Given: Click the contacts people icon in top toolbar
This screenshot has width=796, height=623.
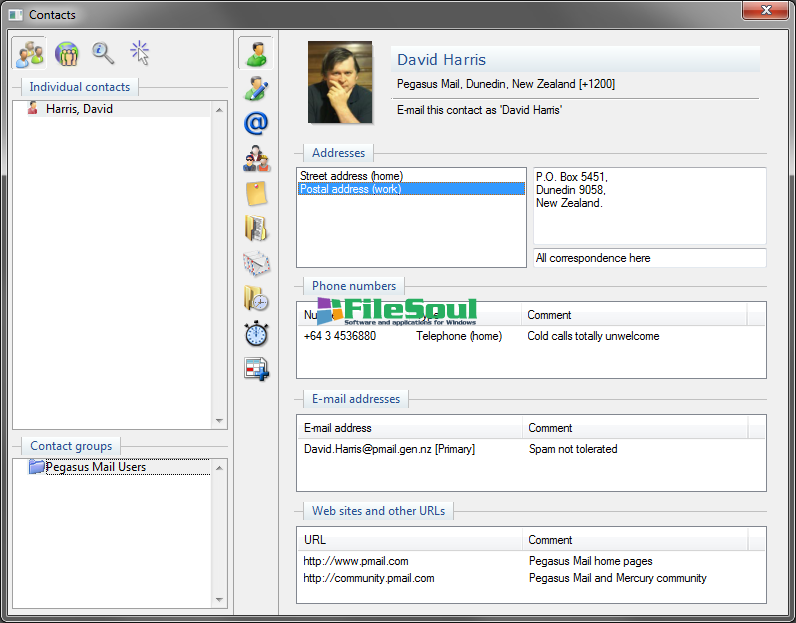Looking at the screenshot, I should coord(29,53).
